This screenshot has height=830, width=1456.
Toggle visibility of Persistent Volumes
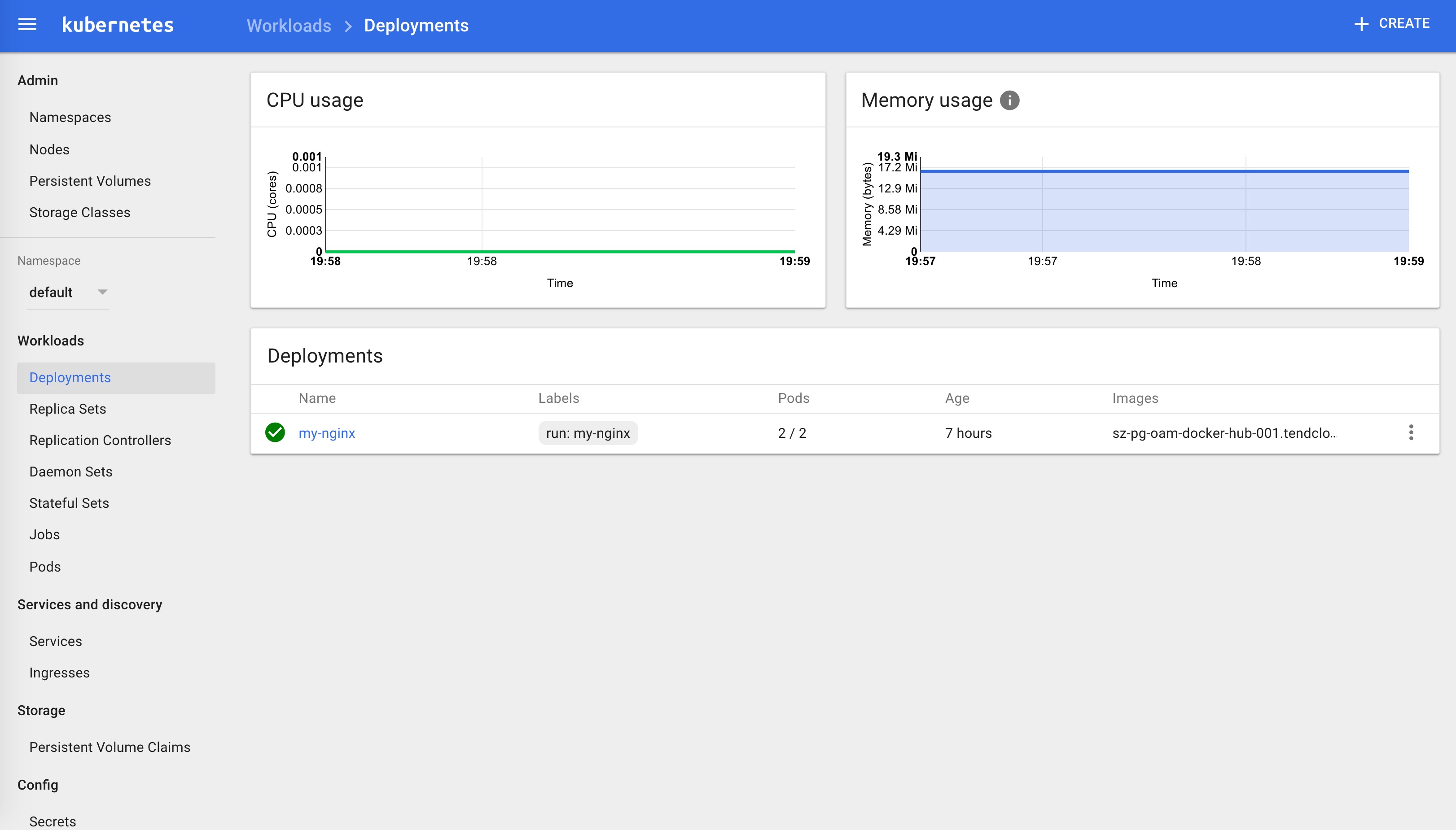90,180
